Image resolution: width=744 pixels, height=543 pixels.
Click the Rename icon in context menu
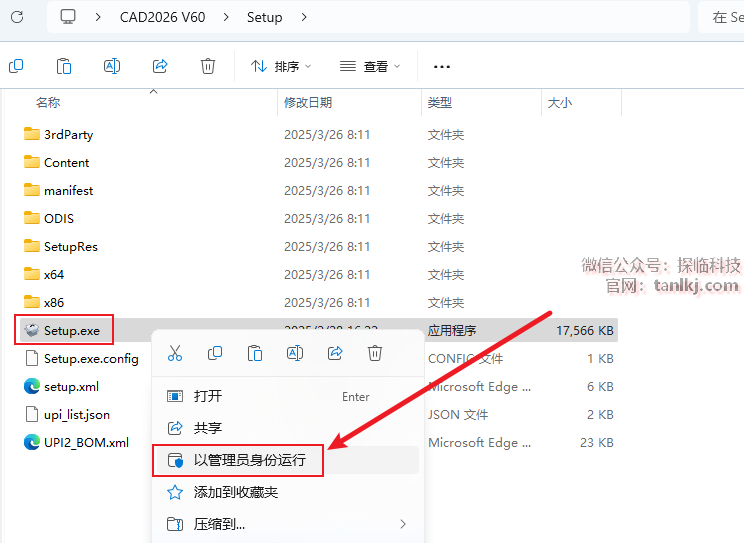[295, 353]
